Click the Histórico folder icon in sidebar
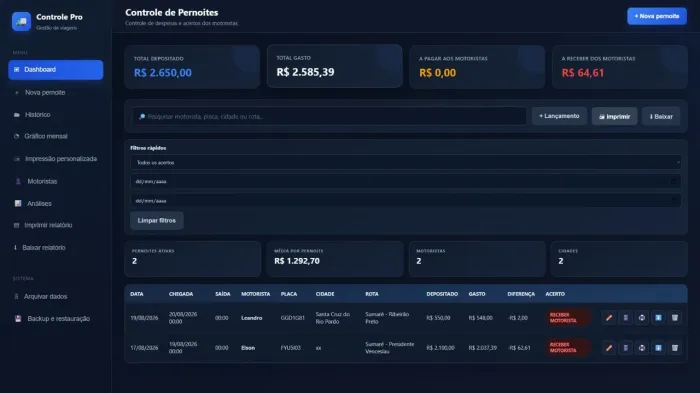The image size is (700, 393). [x=17, y=115]
